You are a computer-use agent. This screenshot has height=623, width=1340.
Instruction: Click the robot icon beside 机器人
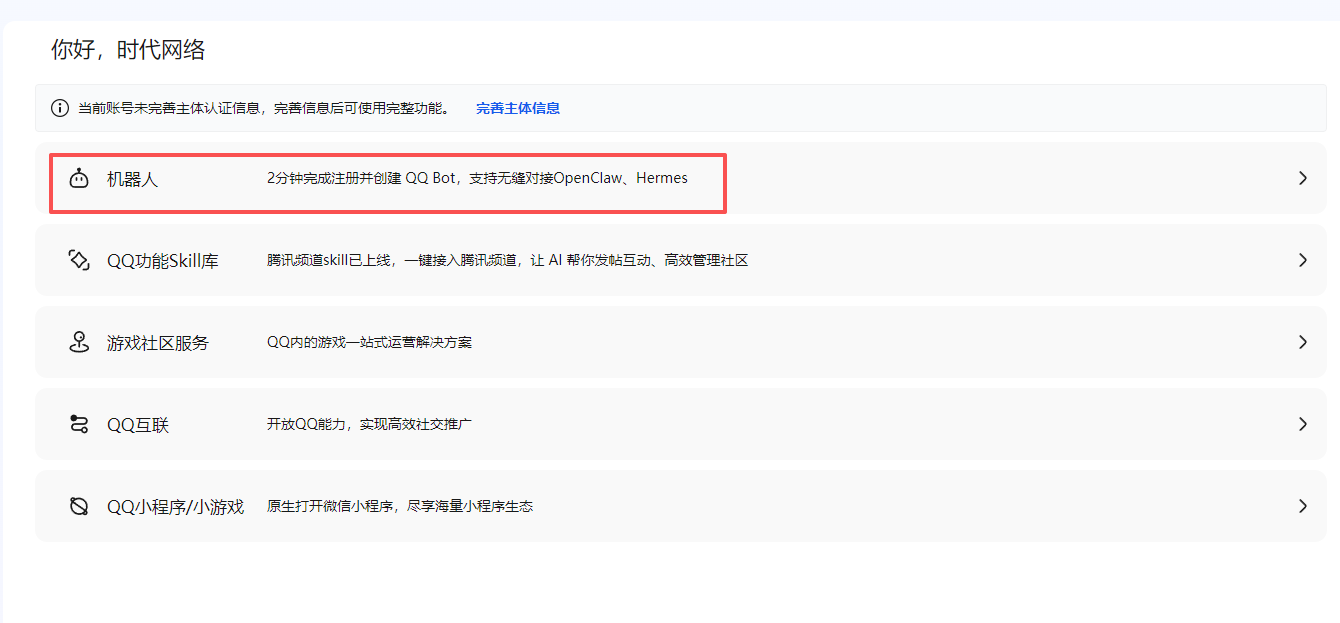[79, 179]
